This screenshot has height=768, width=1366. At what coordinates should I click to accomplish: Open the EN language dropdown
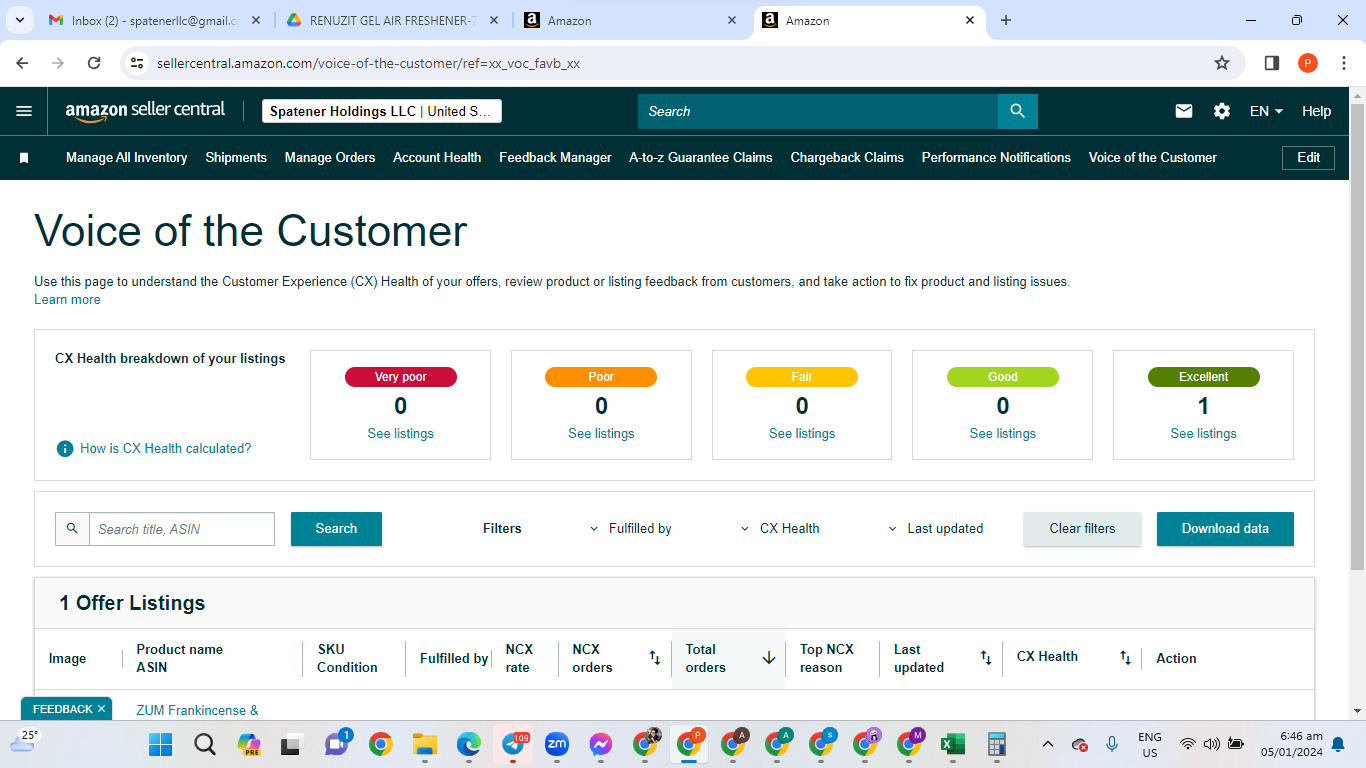coord(1266,111)
